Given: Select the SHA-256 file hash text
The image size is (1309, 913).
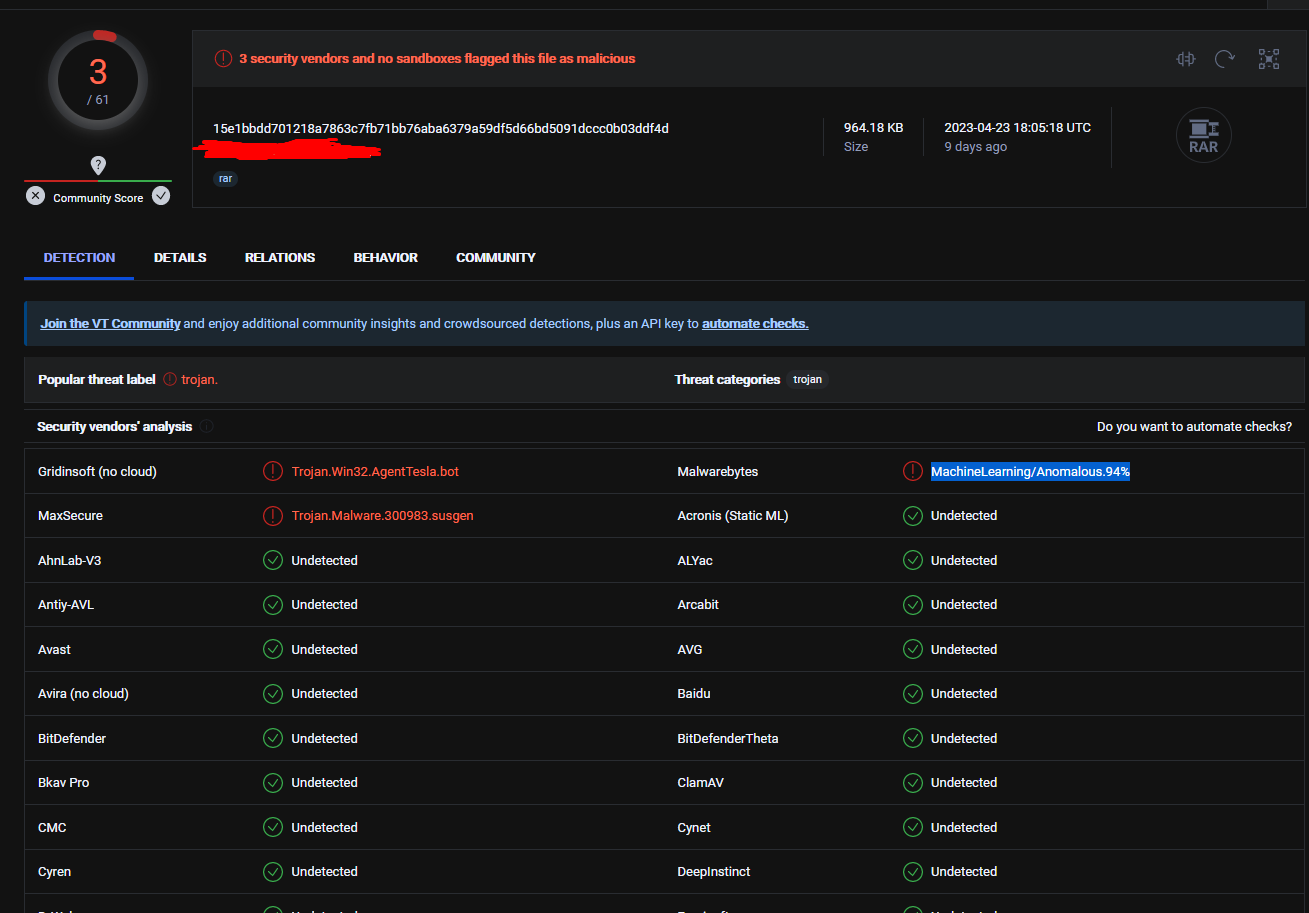Looking at the screenshot, I should pyautogui.click(x=441, y=128).
